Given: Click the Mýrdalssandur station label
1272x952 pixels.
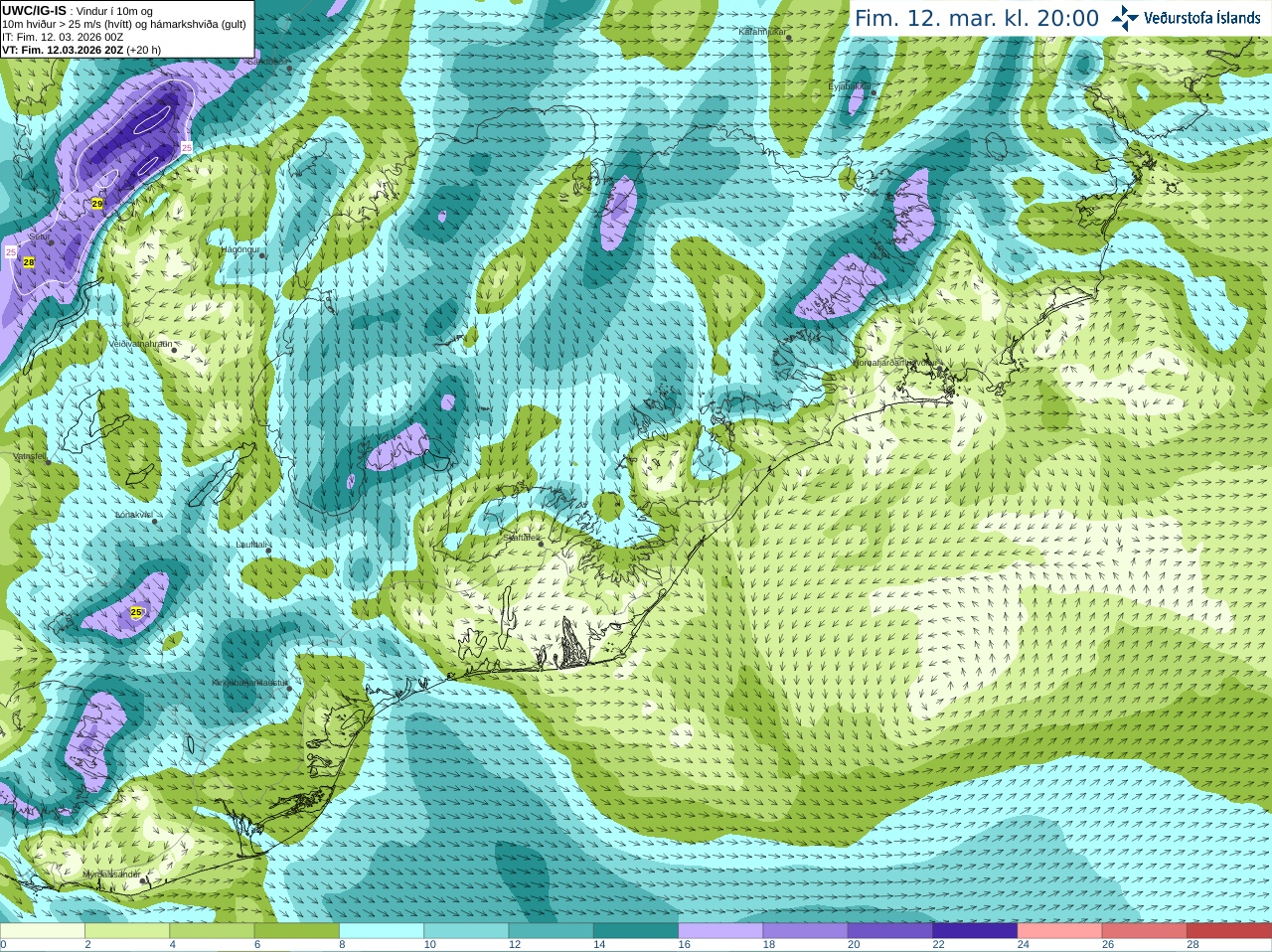Looking at the screenshot, I should [x=111, y=873].
